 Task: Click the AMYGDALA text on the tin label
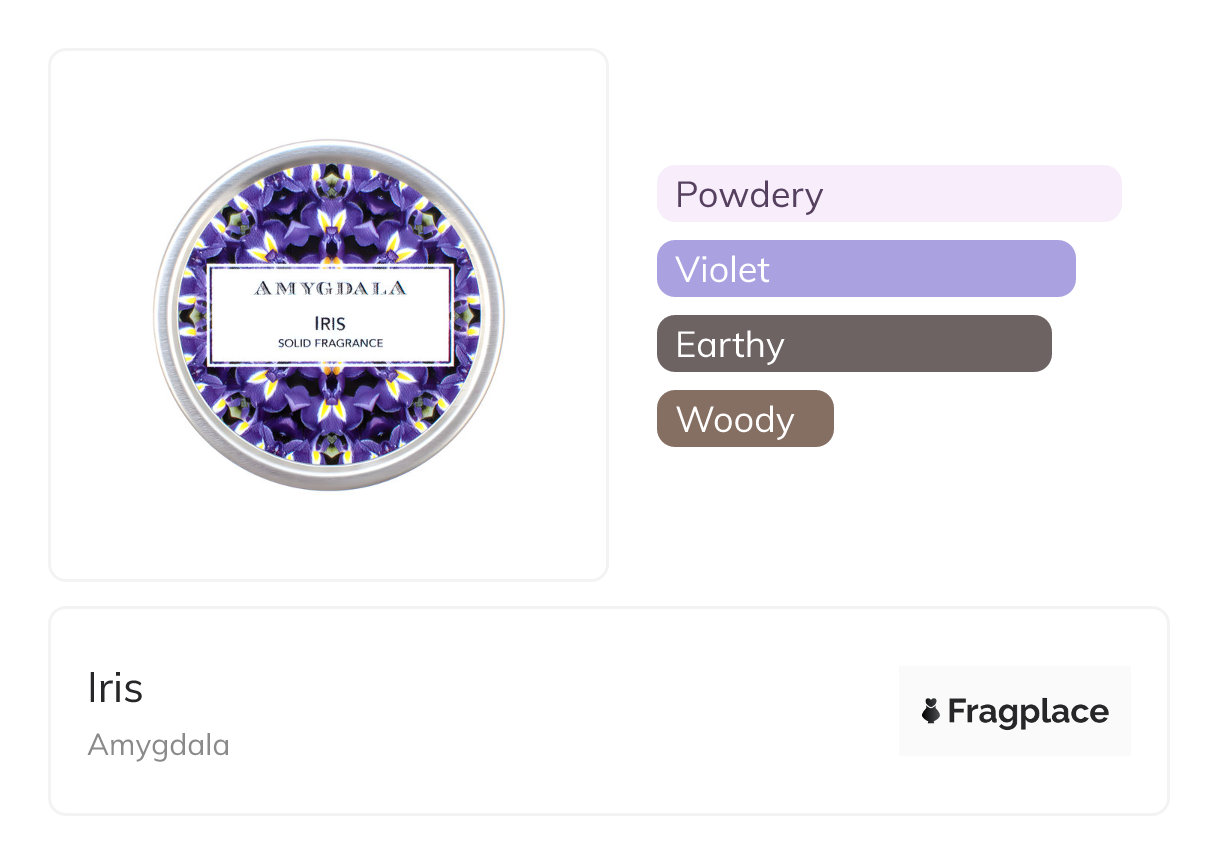pyautogui.click(x=330, y=289)
